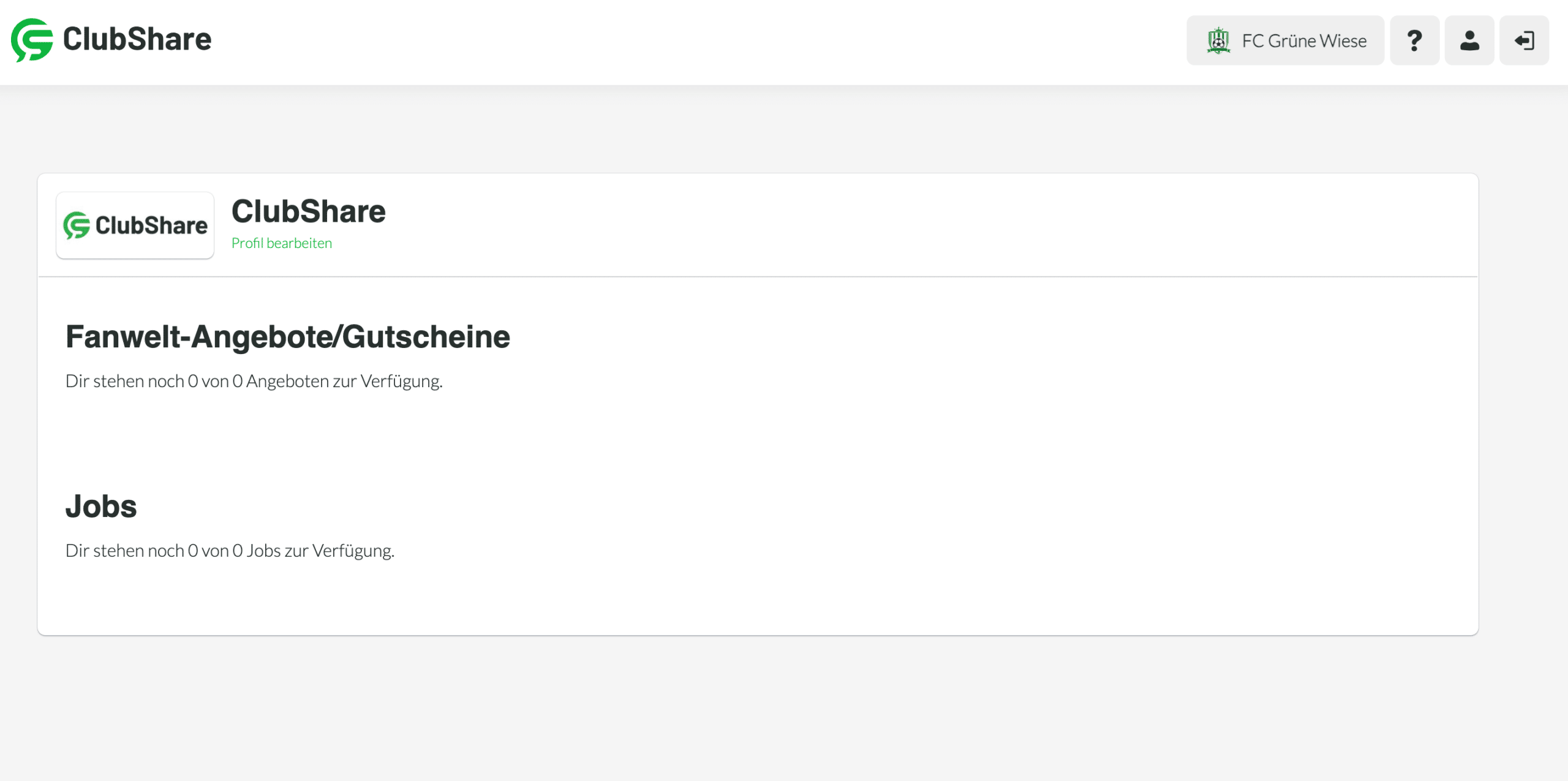Viewport: 1568px width, 781px height.
Task: Click the ClubShare wordmark inside the profile thumbnail
Action: coord(151,225)
